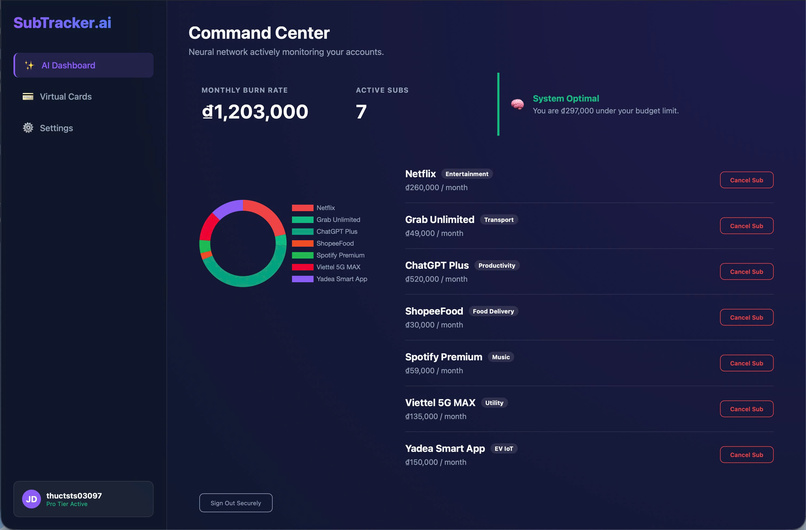Click the Yadea Smart App subscription name
Viewport: 806px width, 530px height.
click(x=445, y=448)
